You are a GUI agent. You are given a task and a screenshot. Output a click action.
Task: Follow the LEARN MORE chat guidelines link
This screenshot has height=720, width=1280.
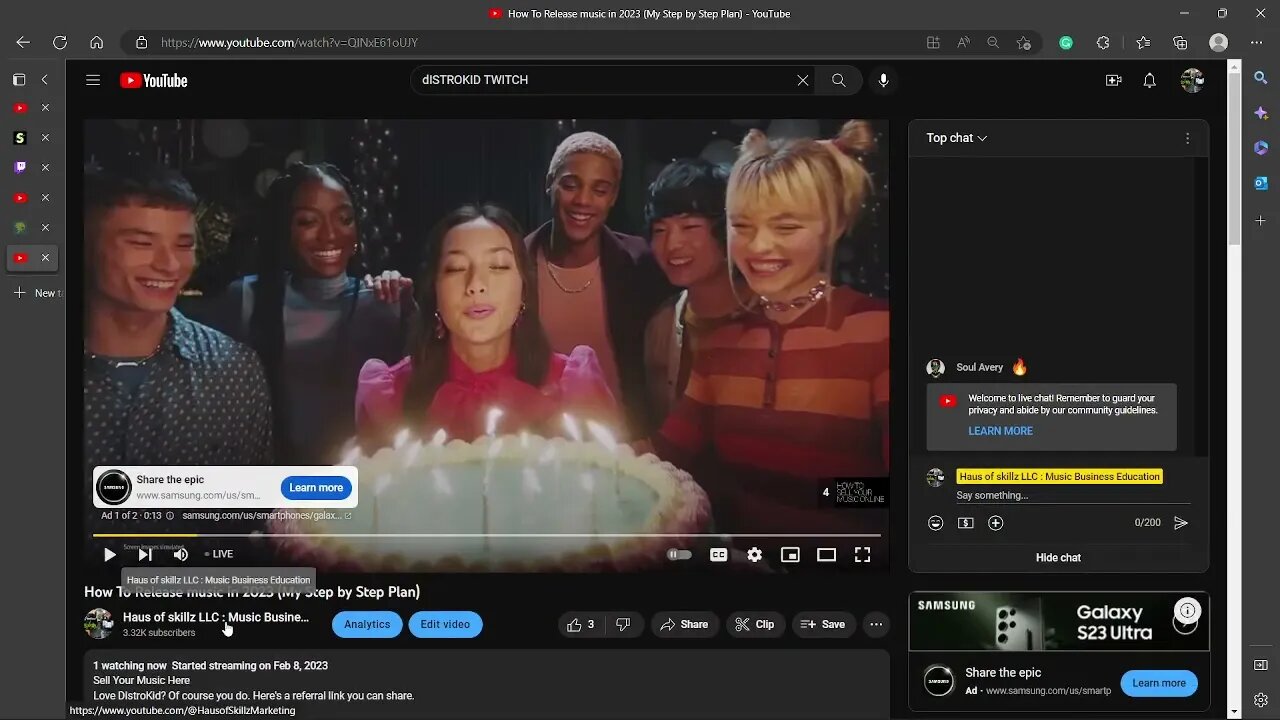click(x=1000, y=431)
